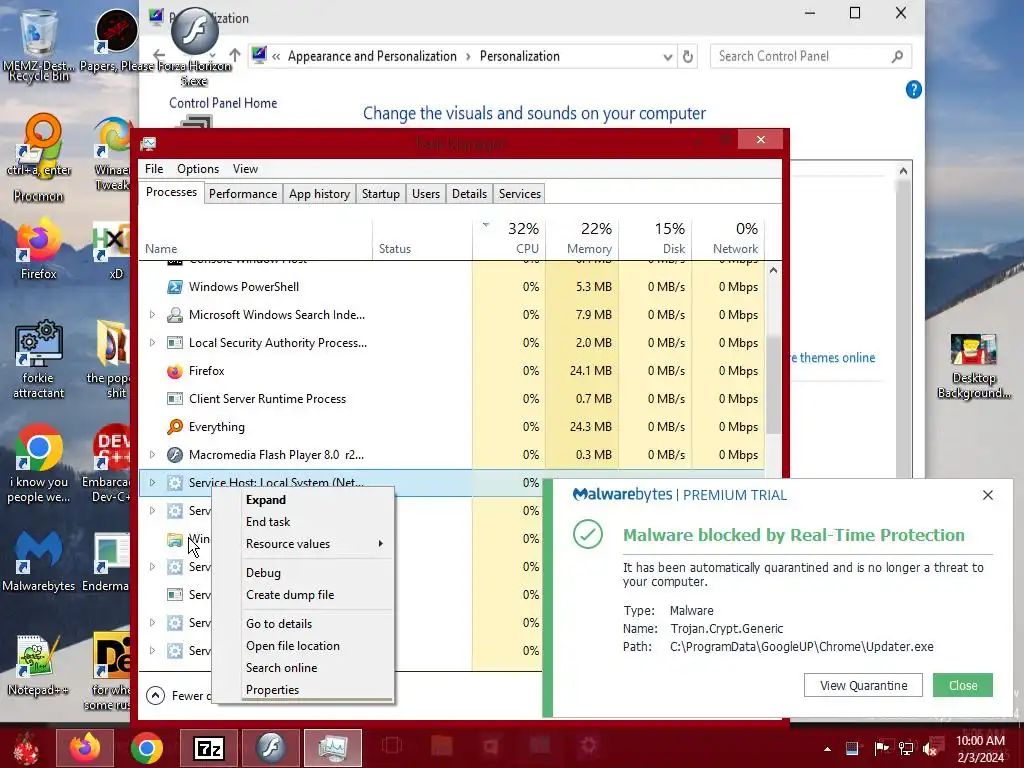Open the Options menu in Task Manager

tap(198, 169)
